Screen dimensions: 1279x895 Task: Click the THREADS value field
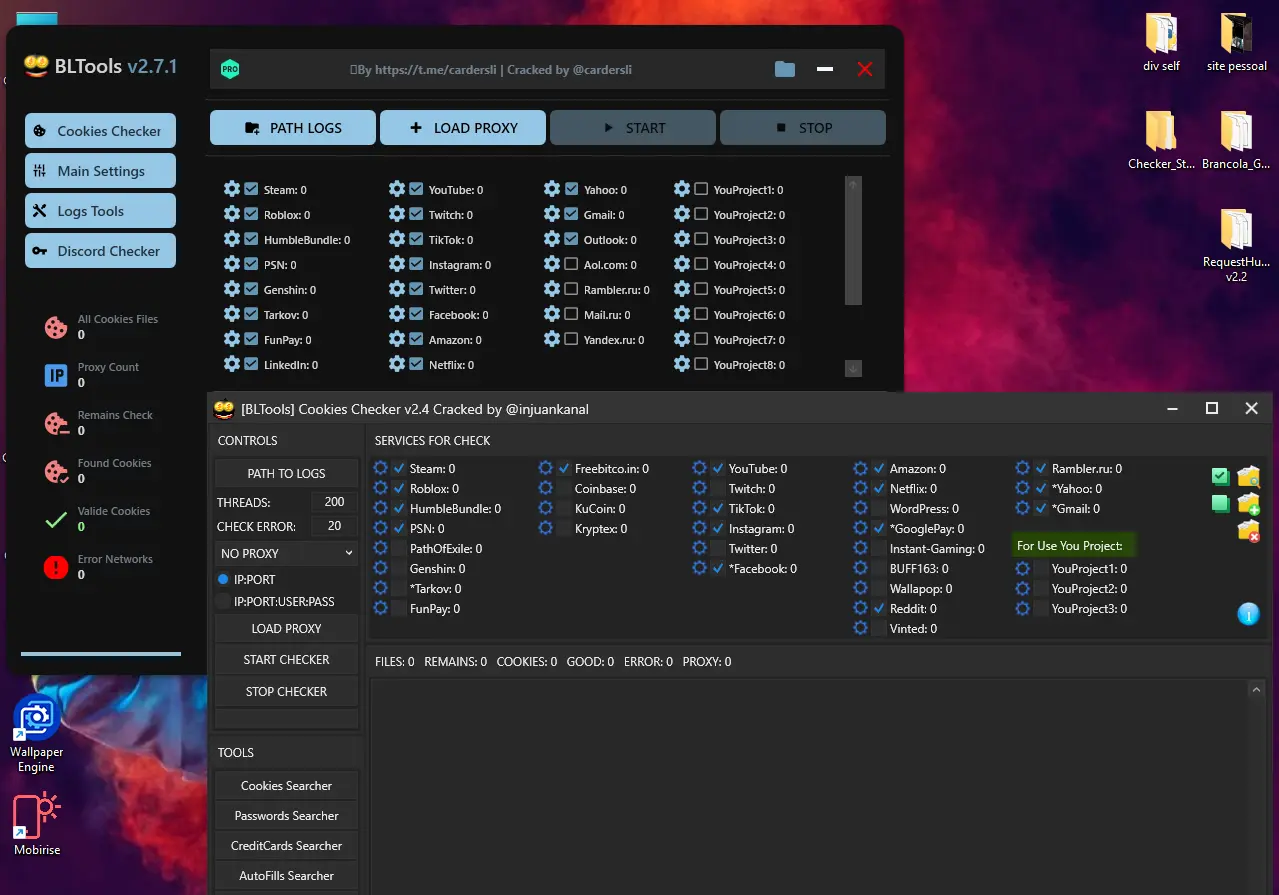point(334,502)
